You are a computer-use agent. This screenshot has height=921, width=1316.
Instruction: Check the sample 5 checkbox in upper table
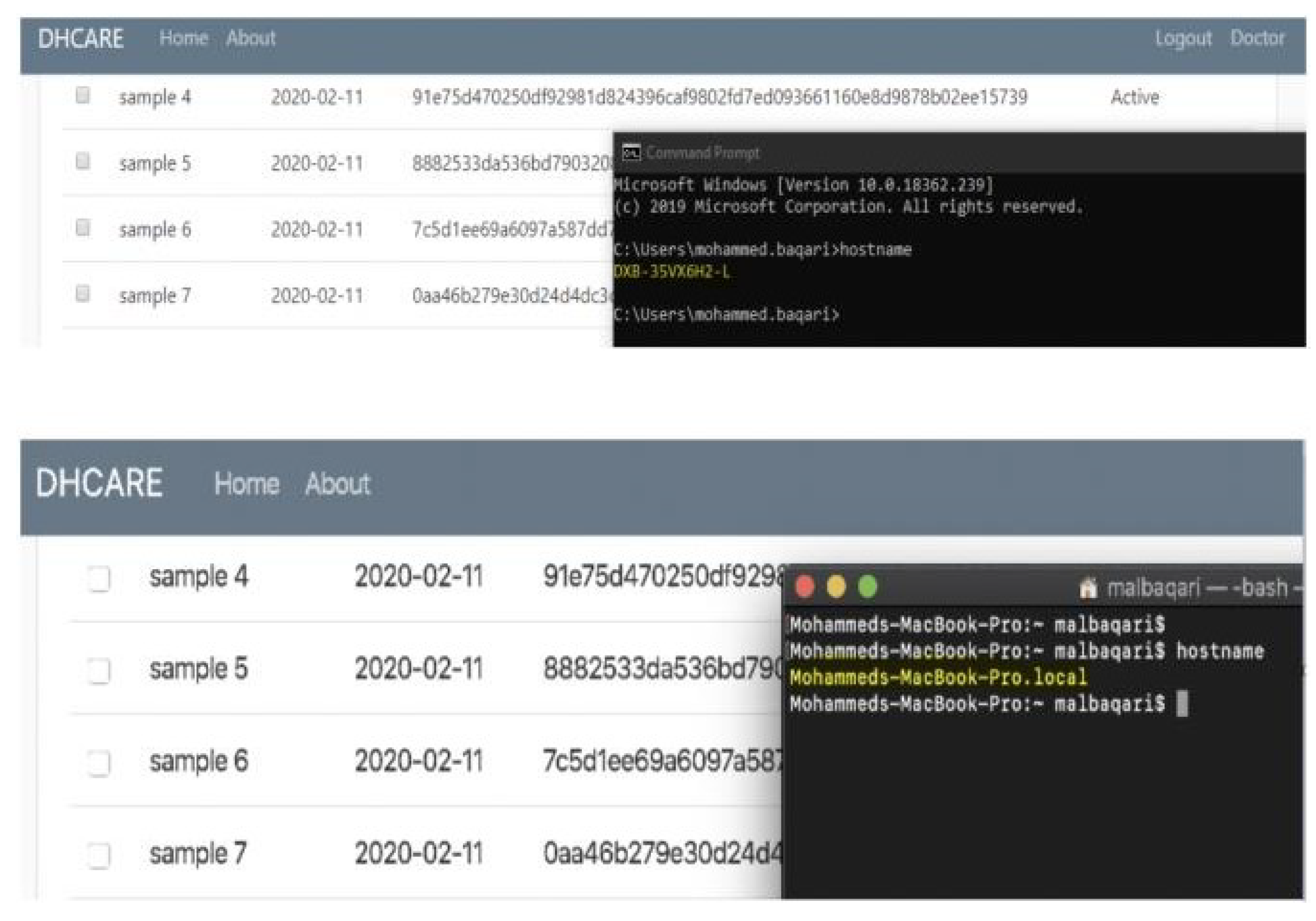83,160
